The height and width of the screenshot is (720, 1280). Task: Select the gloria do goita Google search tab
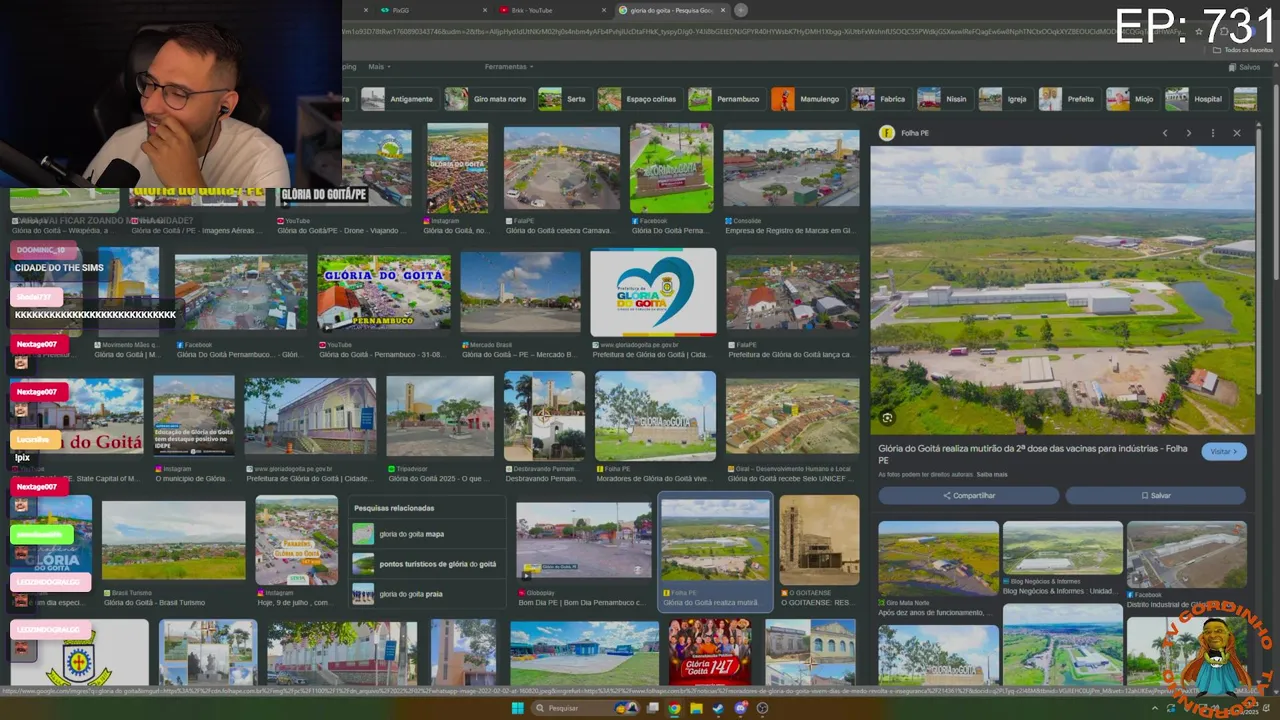click(670, 10)
